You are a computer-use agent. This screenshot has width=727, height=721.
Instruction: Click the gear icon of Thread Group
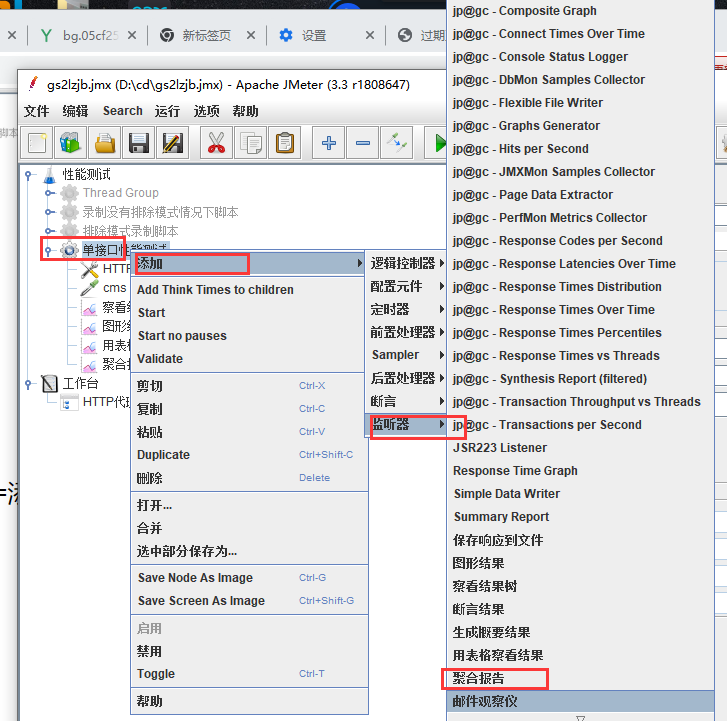coord(70,193)
